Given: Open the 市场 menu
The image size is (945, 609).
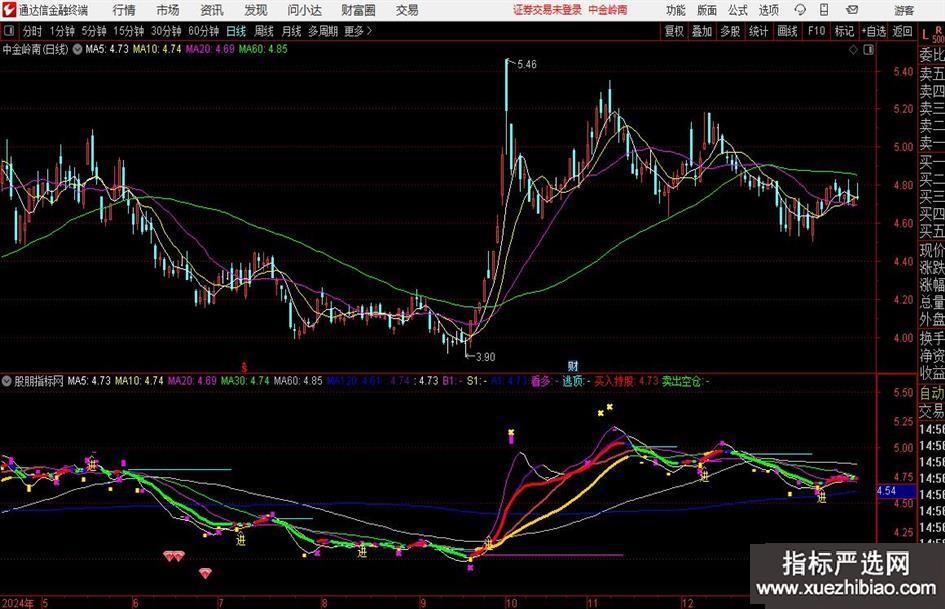Looking at the screenshot, I should (168, 10).
